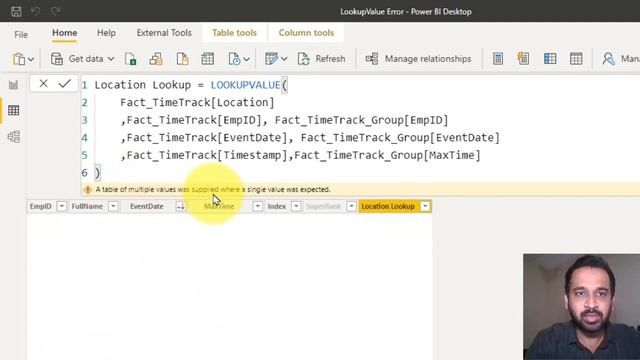Viewport: 640px width, 360px height.
Task: Open the MaxTime column filter dropdown
Action: pos(258,207)
